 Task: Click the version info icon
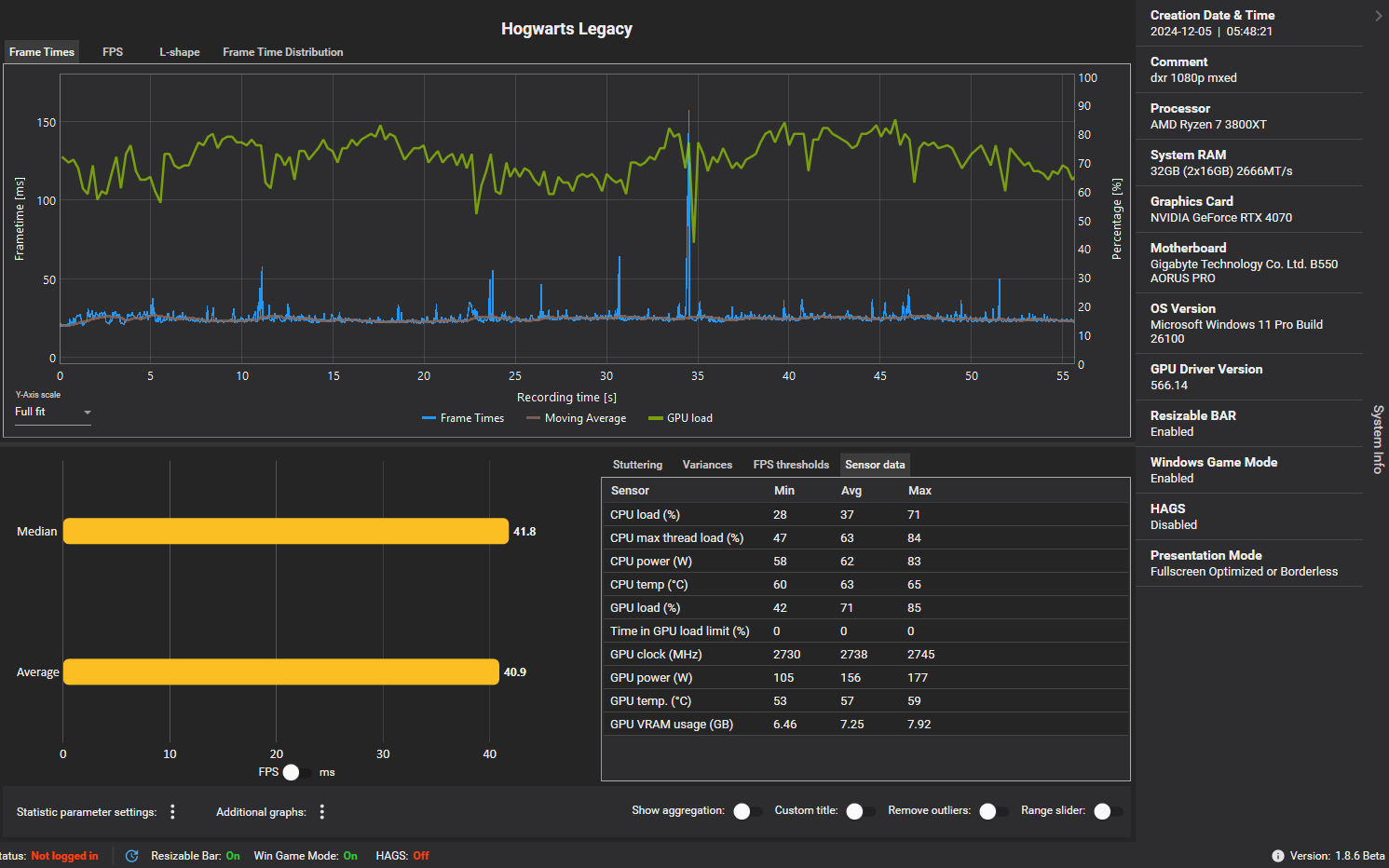(x=1278, y=856)
